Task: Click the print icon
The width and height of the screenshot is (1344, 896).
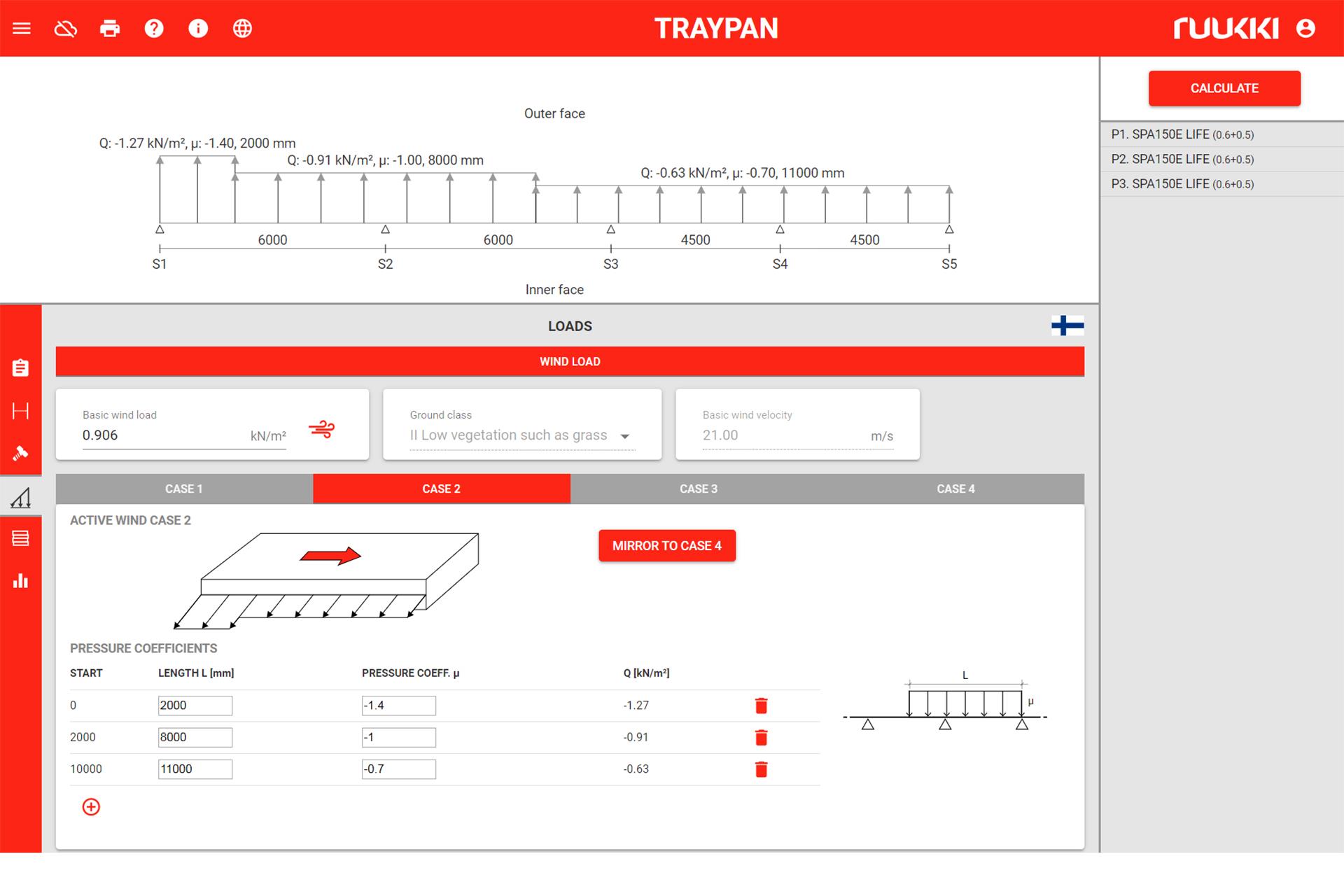Action: [110, 29]
